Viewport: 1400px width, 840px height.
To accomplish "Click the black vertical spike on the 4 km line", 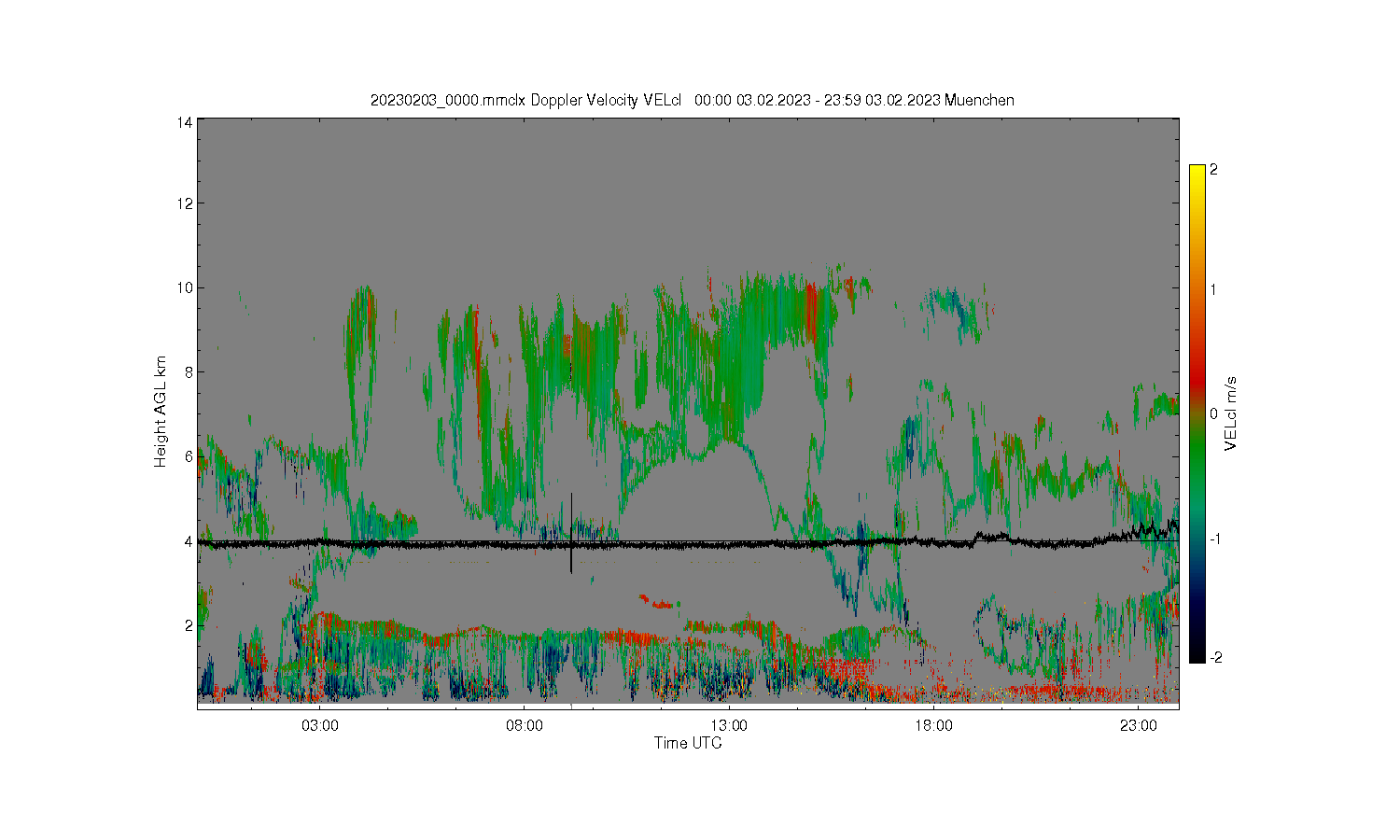I will pos(571,534).
